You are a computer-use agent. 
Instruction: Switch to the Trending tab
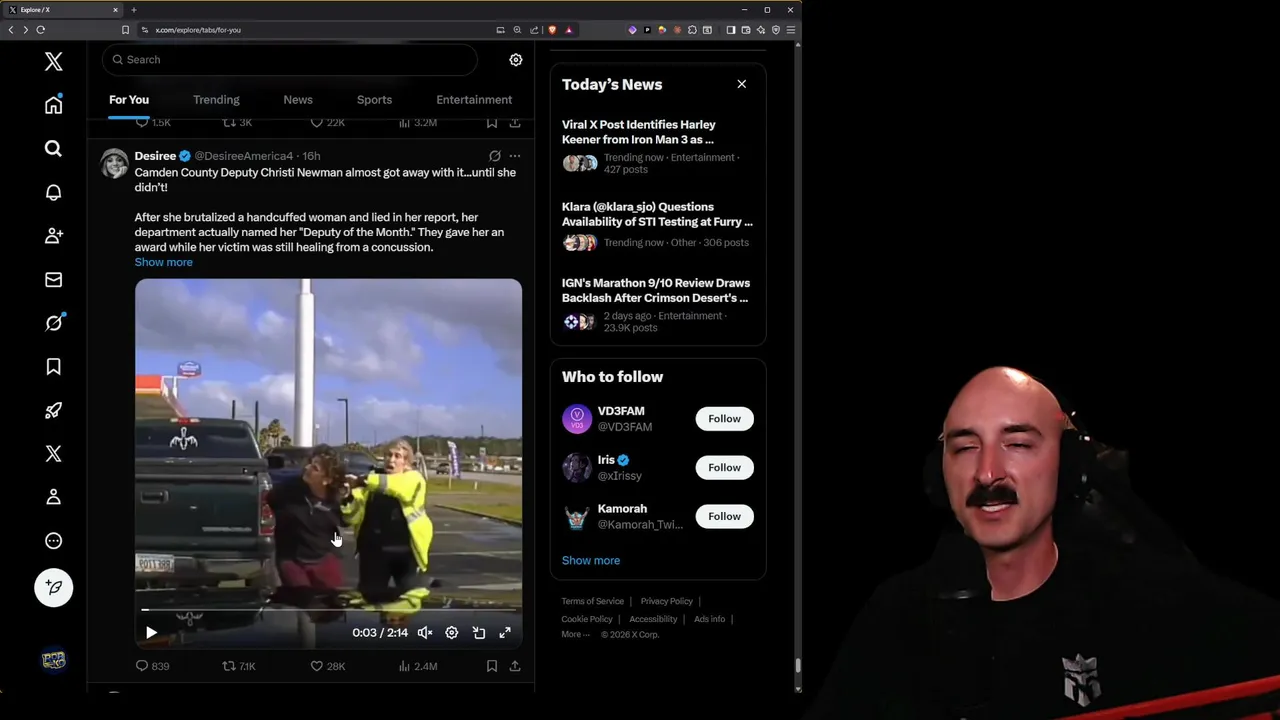(216, 100)
